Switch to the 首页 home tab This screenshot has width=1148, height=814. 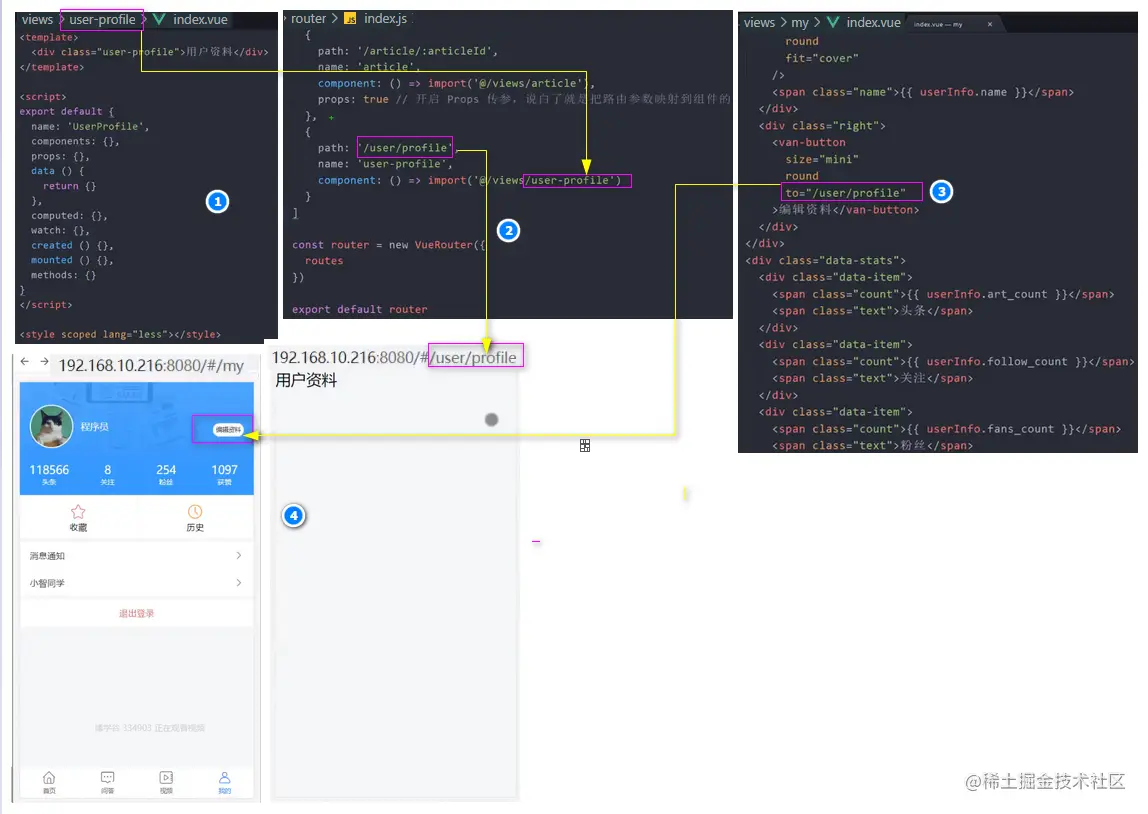(x=49, y=782)
